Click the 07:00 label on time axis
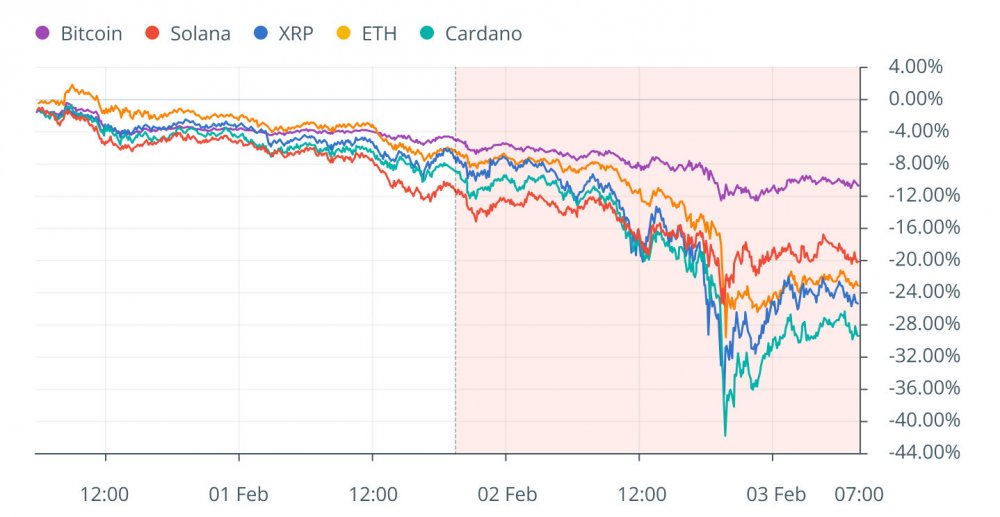Screen dimensions: 1000x517 pyautogui.click(x=859, y=493)
